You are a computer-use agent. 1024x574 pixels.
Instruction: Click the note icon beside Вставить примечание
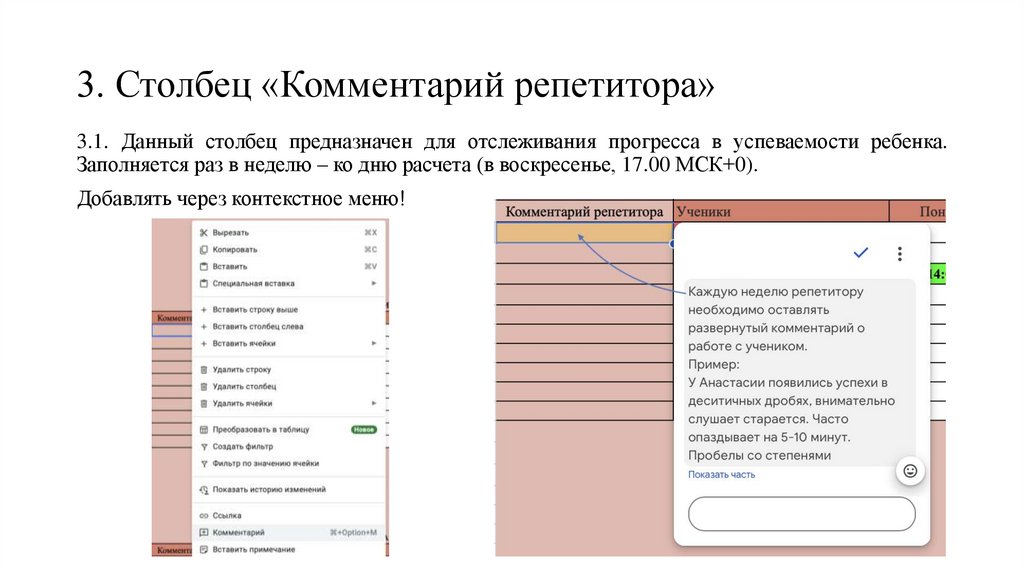[x=204, y=550]
